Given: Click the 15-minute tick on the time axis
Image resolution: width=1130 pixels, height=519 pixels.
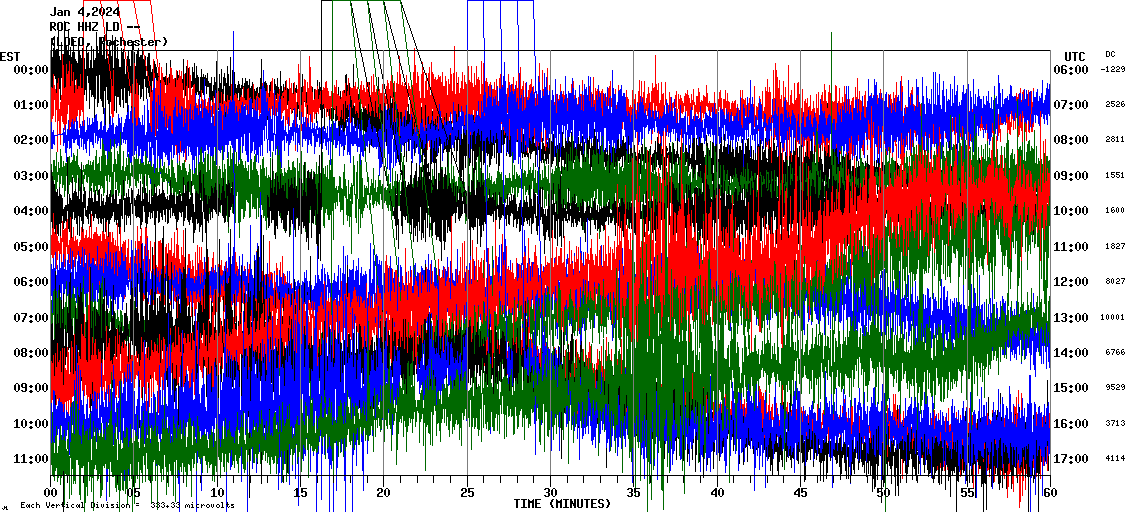Looking at the screenshot, I should 301,493.
